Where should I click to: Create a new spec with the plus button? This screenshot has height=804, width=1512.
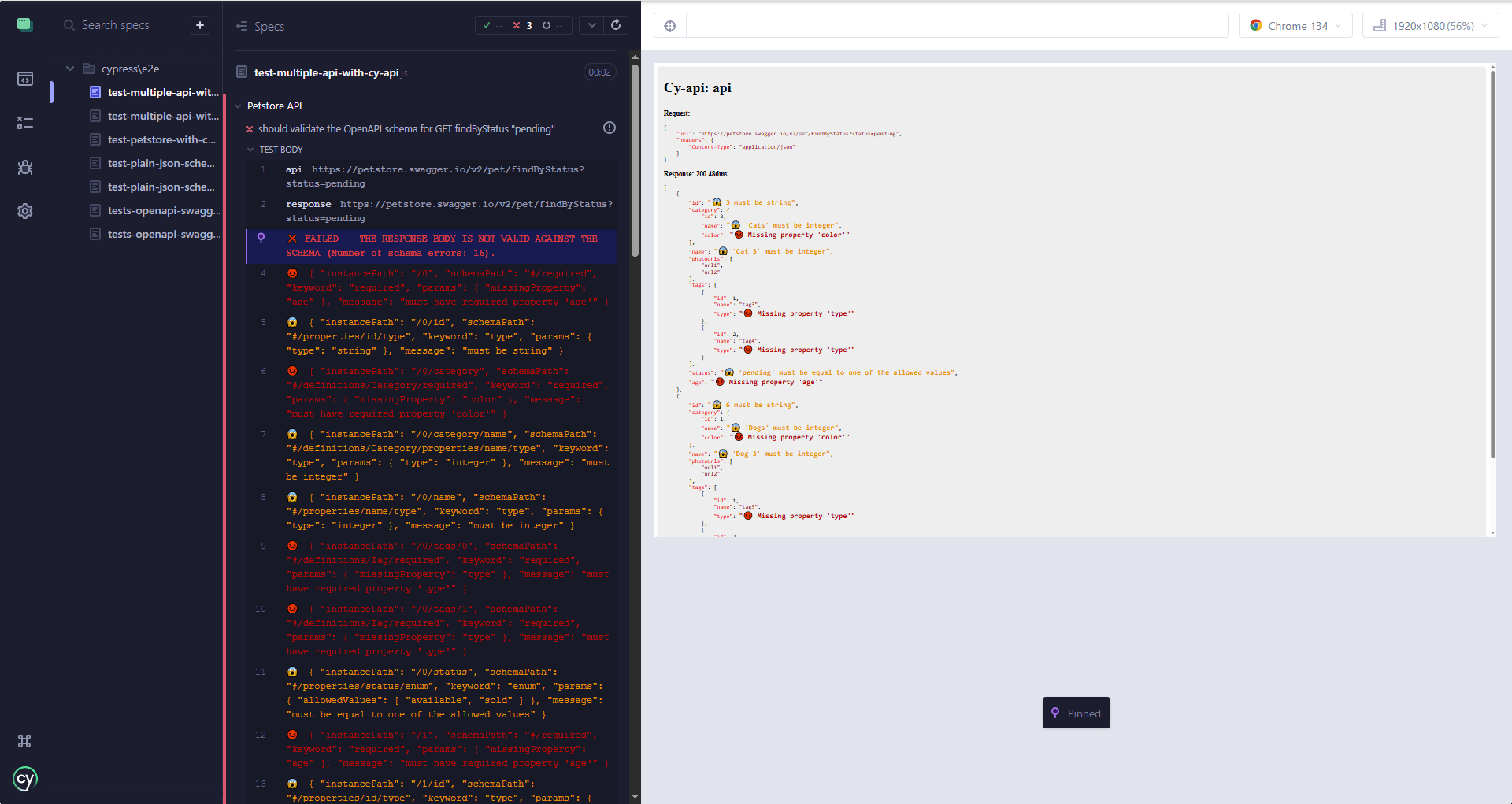(x=199, y=24)
